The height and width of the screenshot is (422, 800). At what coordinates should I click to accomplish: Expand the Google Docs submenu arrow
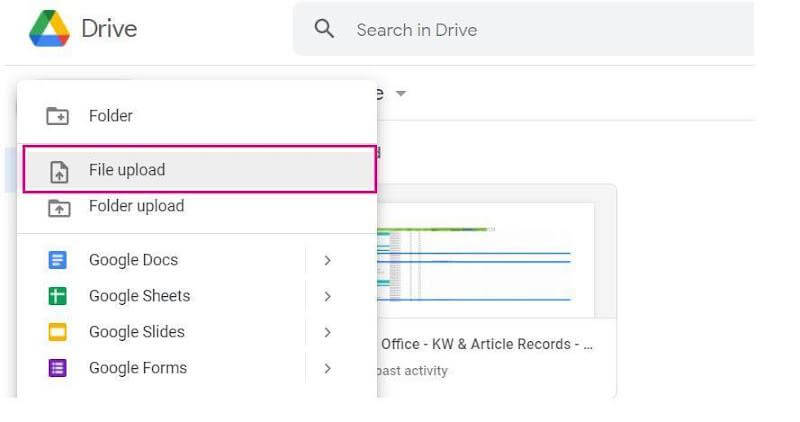327,260
